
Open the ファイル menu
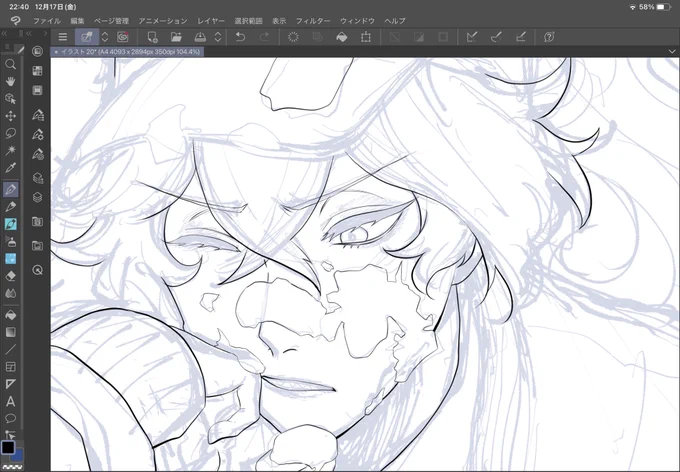point(47,21)
